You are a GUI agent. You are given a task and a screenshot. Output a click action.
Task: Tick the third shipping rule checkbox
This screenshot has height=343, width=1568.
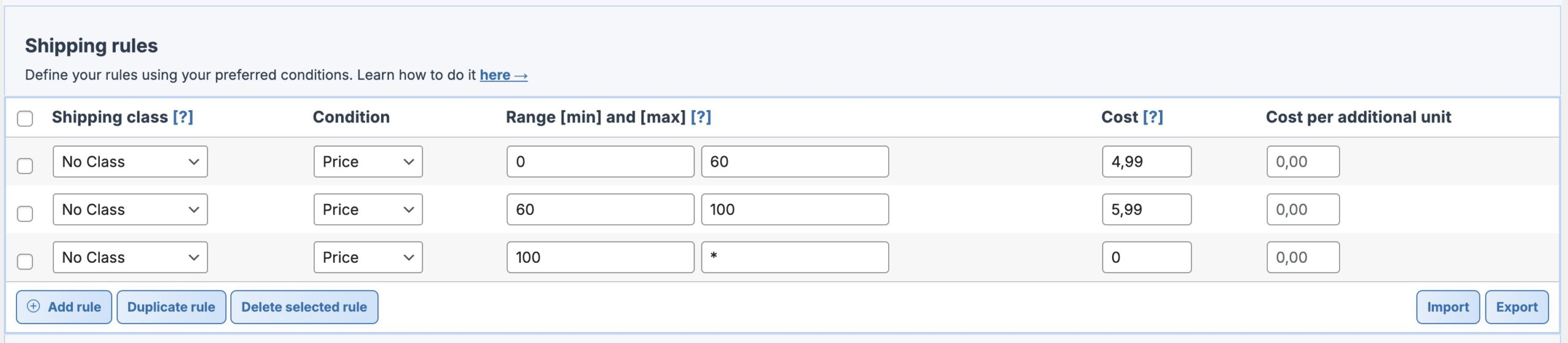tap(25, 262)
